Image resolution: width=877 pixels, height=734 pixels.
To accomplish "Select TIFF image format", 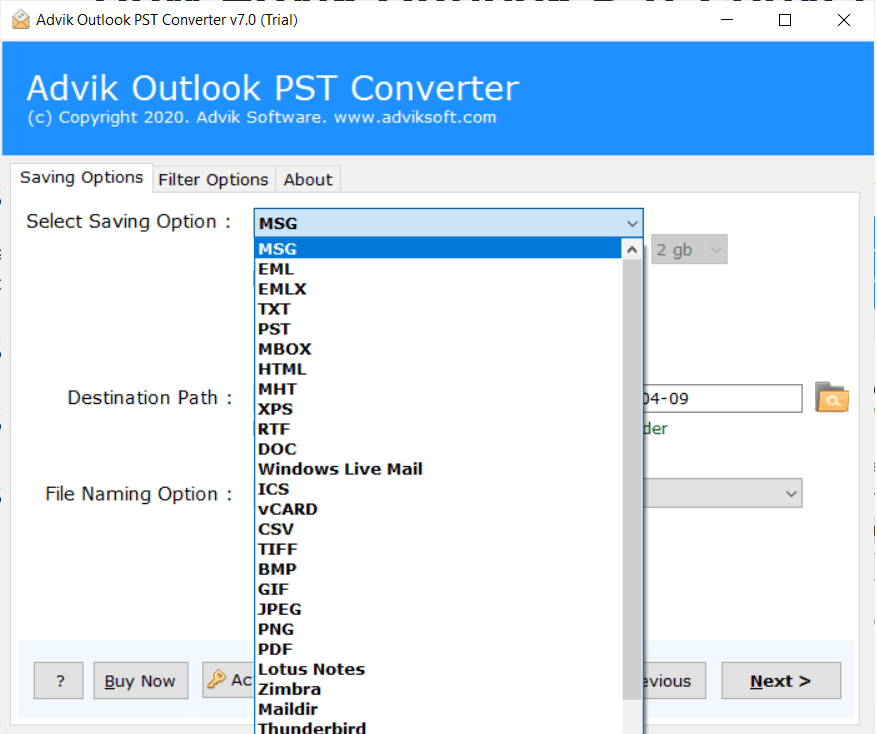I will [438, 549].
